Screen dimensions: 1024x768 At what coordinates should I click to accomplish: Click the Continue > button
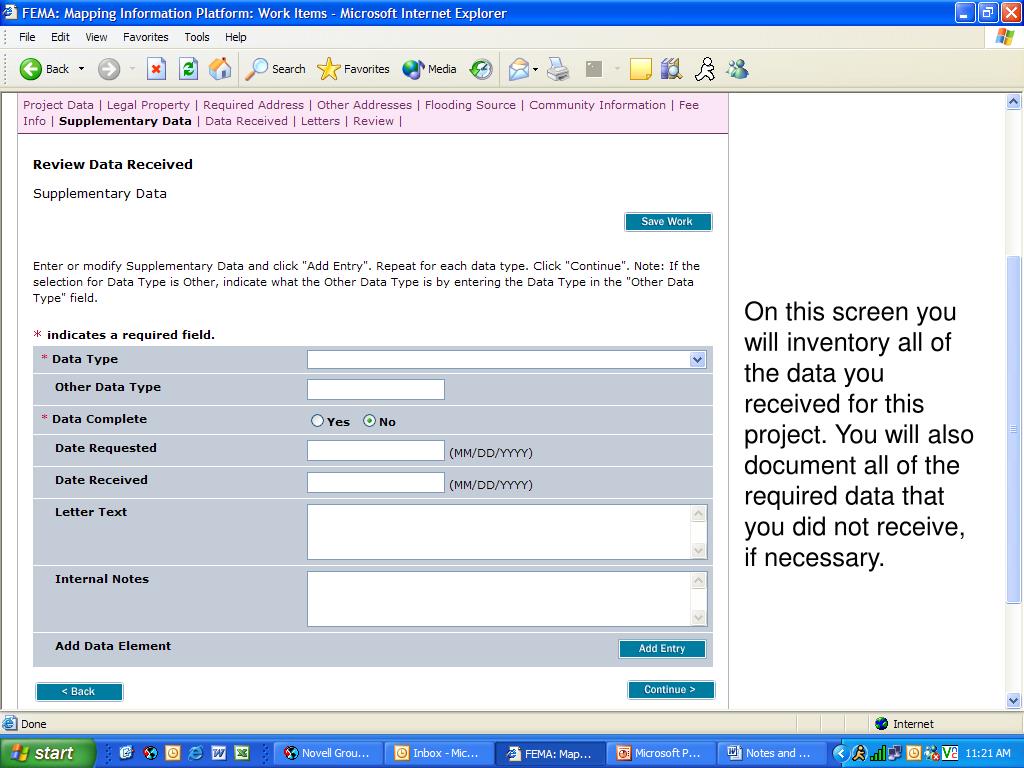point(671,690)
